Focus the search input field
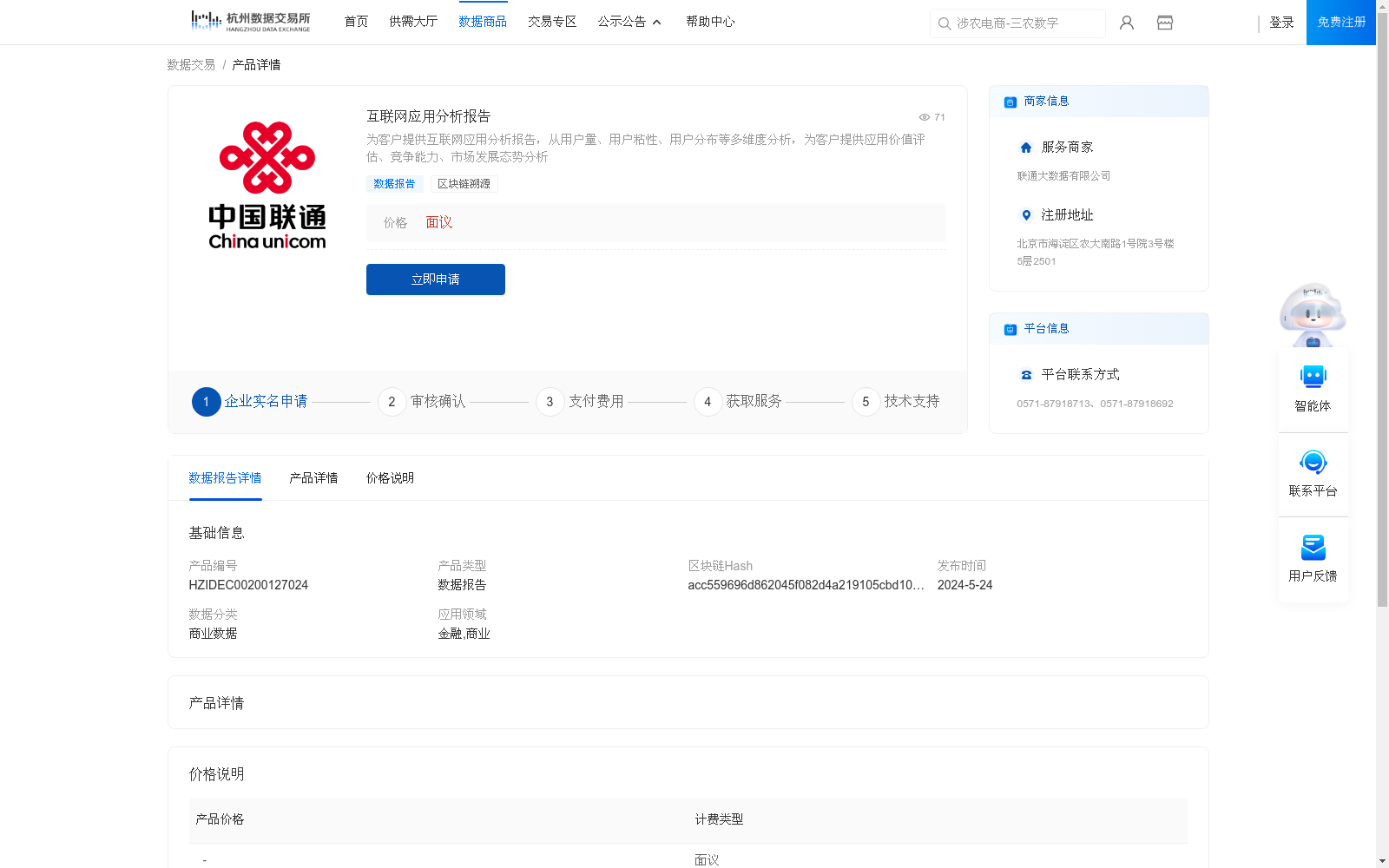Viewport: 1389px width, 868px height. click(x=1017, y=23)
